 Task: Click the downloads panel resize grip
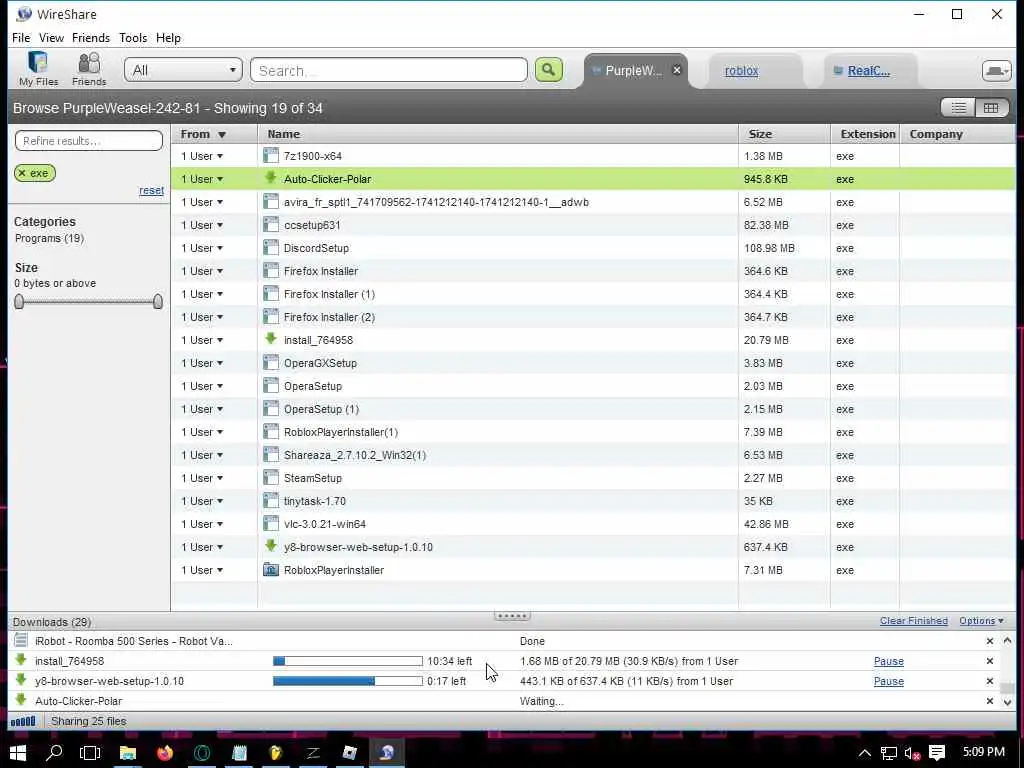pos(512,616)
